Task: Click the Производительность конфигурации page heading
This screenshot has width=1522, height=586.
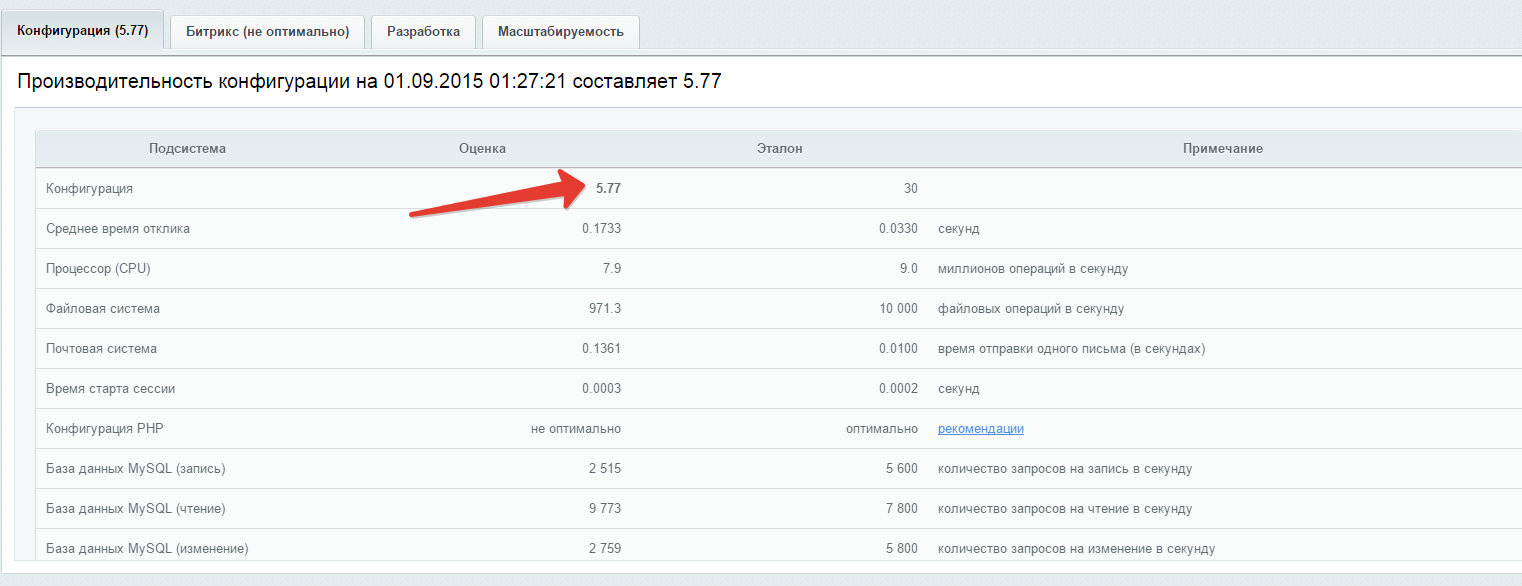Action: [x=369, y=82]
